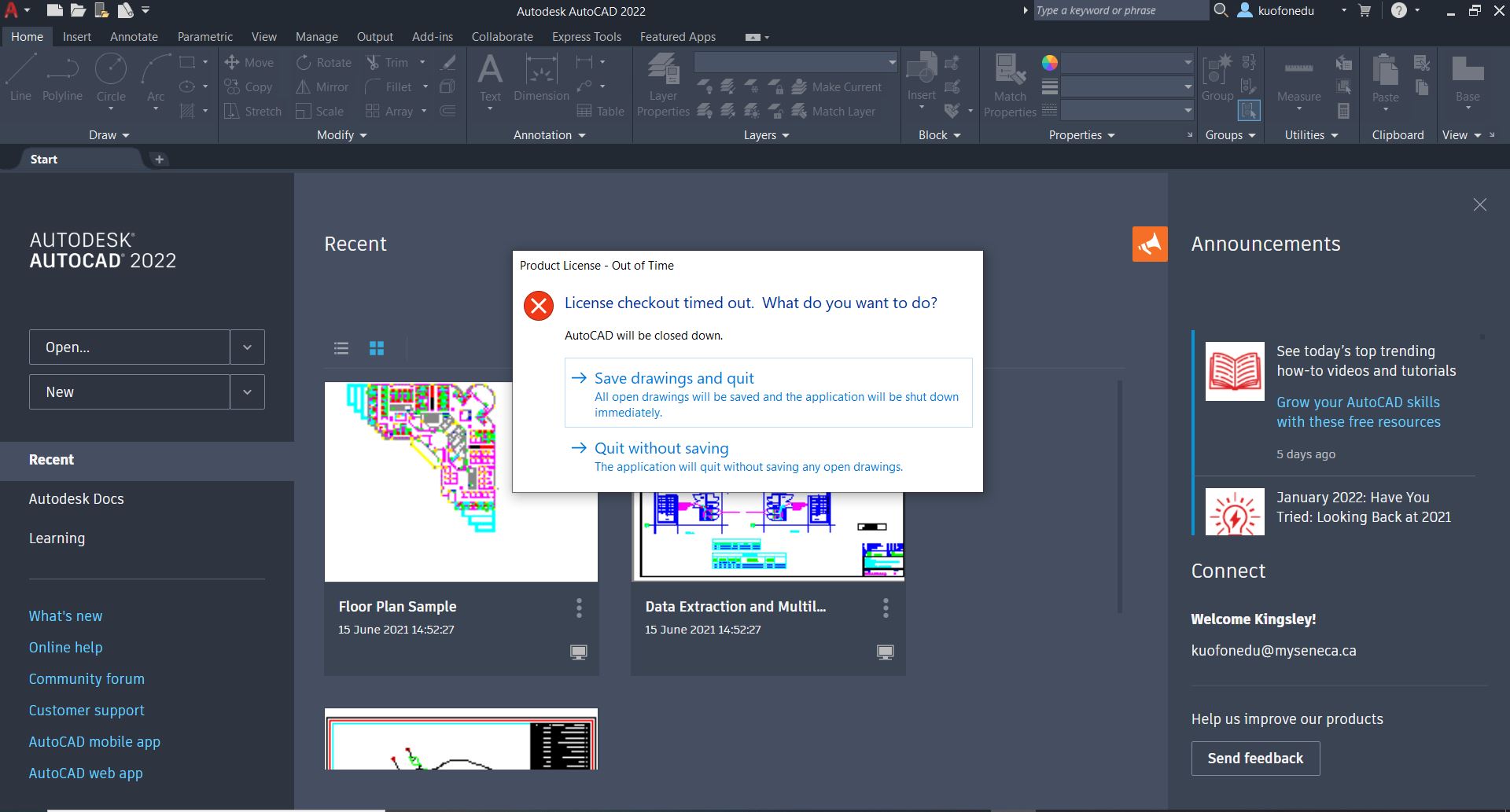Switch recent files to grid view

(377, 348)
